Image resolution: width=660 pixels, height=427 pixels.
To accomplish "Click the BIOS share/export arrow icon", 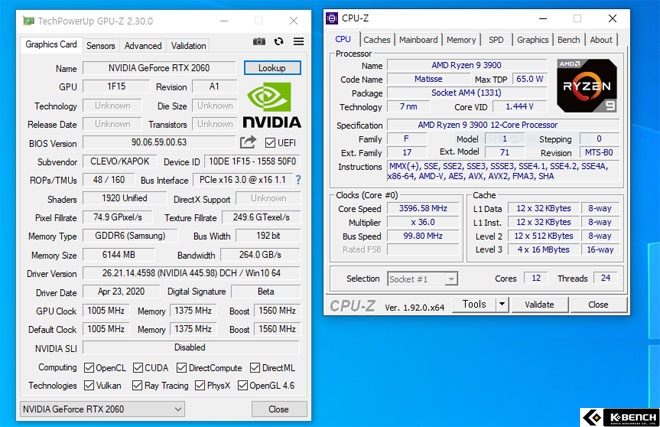I will (248, 142).
